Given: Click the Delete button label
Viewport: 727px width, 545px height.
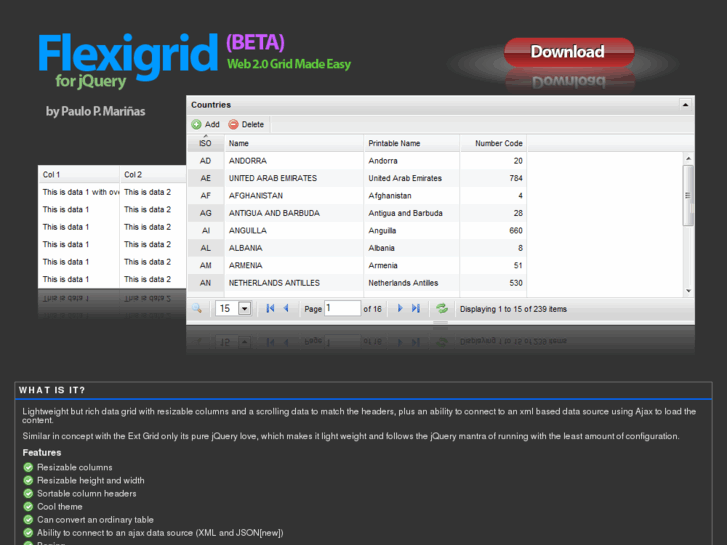Looking at the screenshot, I should [x=253, y=124].
